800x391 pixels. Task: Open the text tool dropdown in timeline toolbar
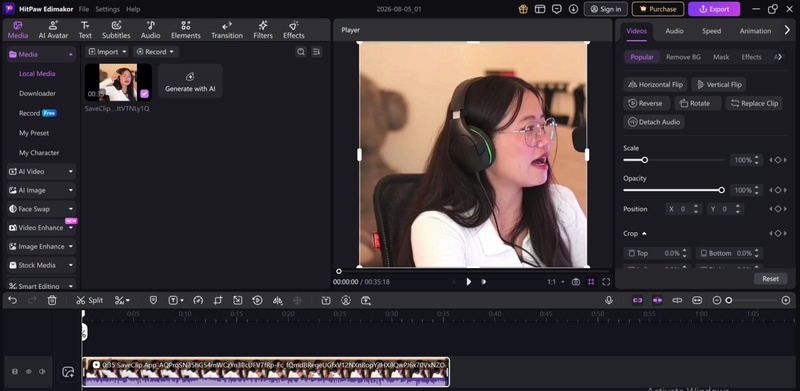(176, 300)
